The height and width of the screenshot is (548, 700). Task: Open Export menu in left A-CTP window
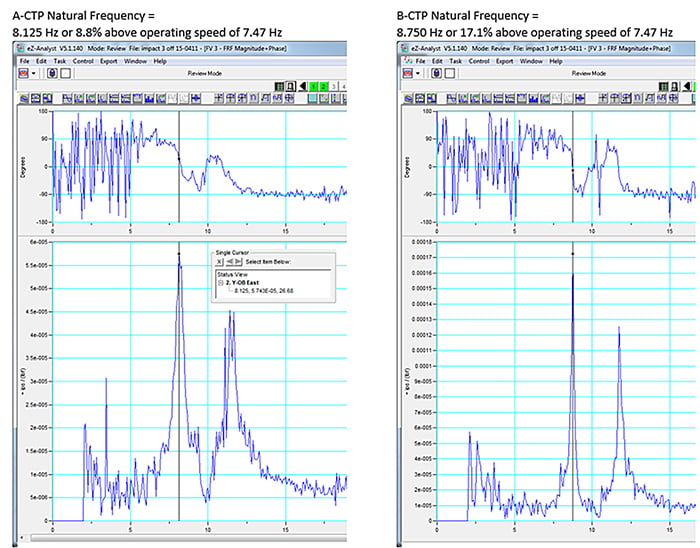[108, 61]
